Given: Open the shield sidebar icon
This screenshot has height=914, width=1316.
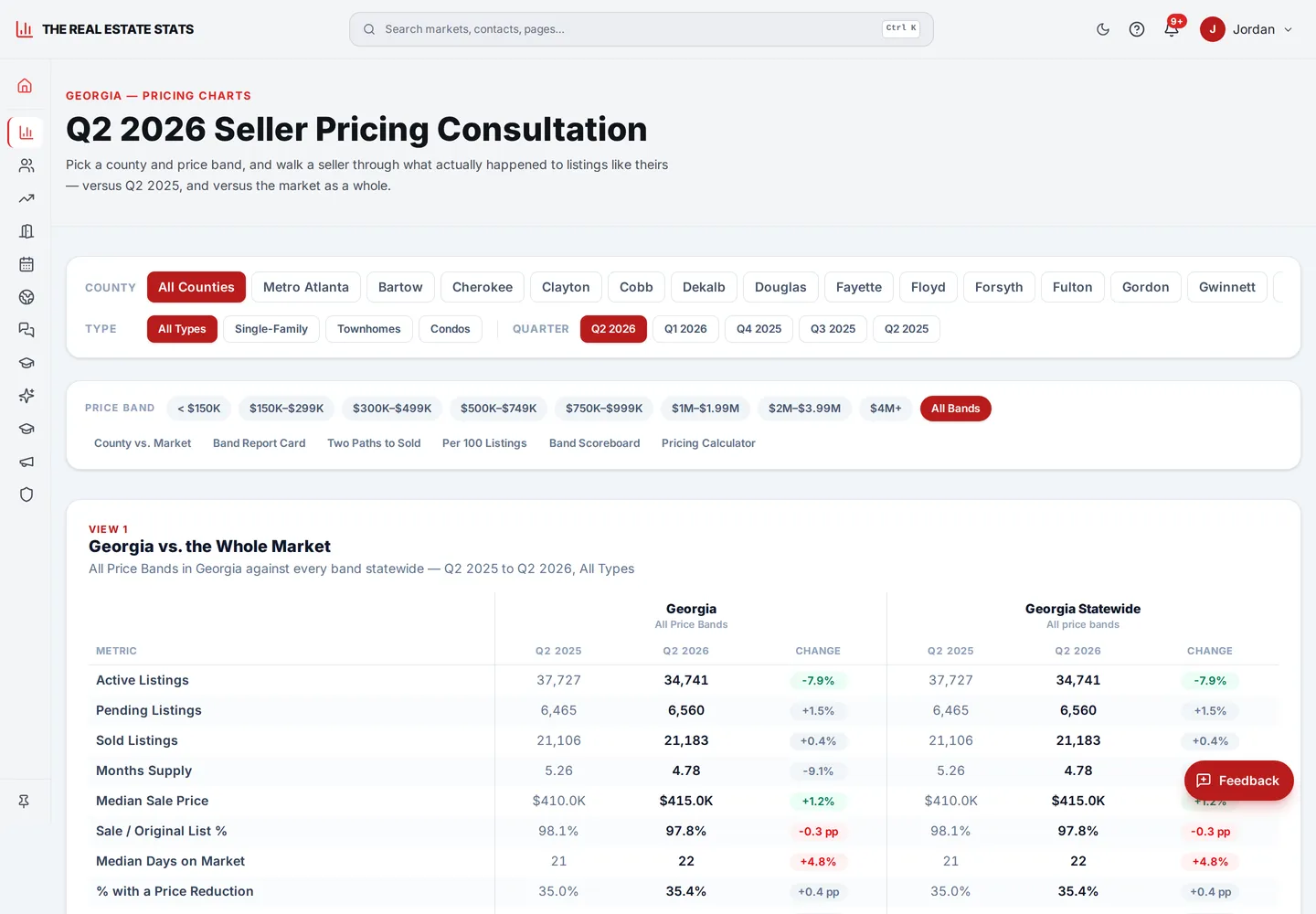Looking at the screenshot, I should 26,494.
